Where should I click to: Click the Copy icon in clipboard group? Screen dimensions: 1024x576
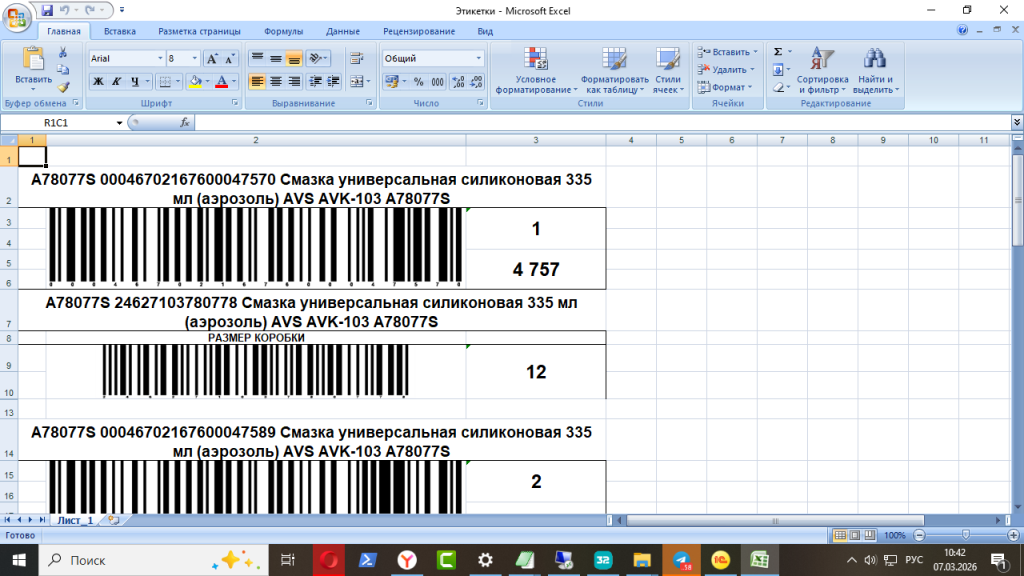click(63, 70)
